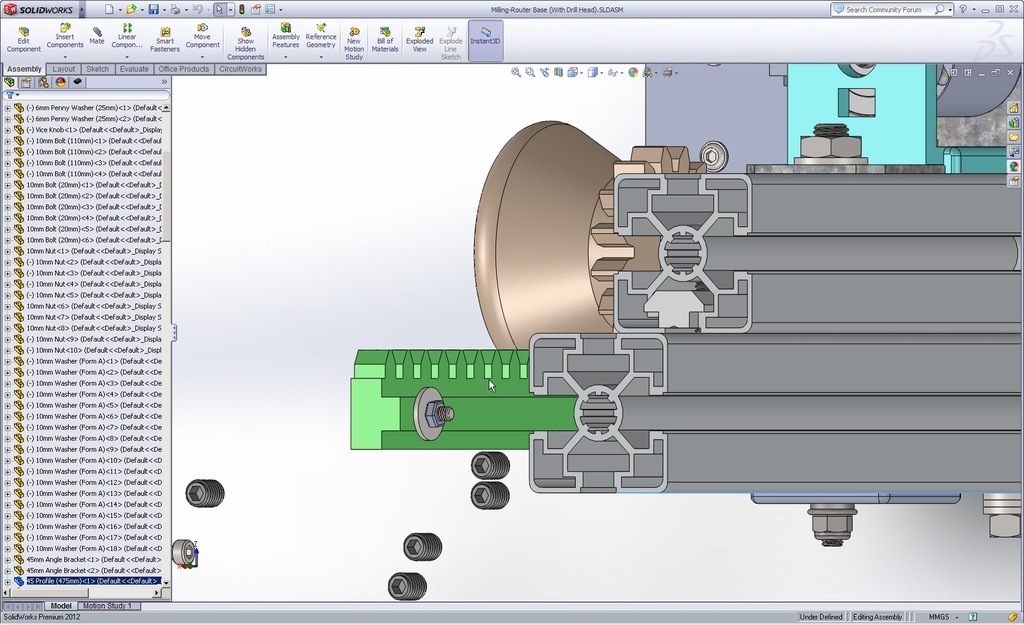Toggle the Instant3D button

(x=485, y=38)
